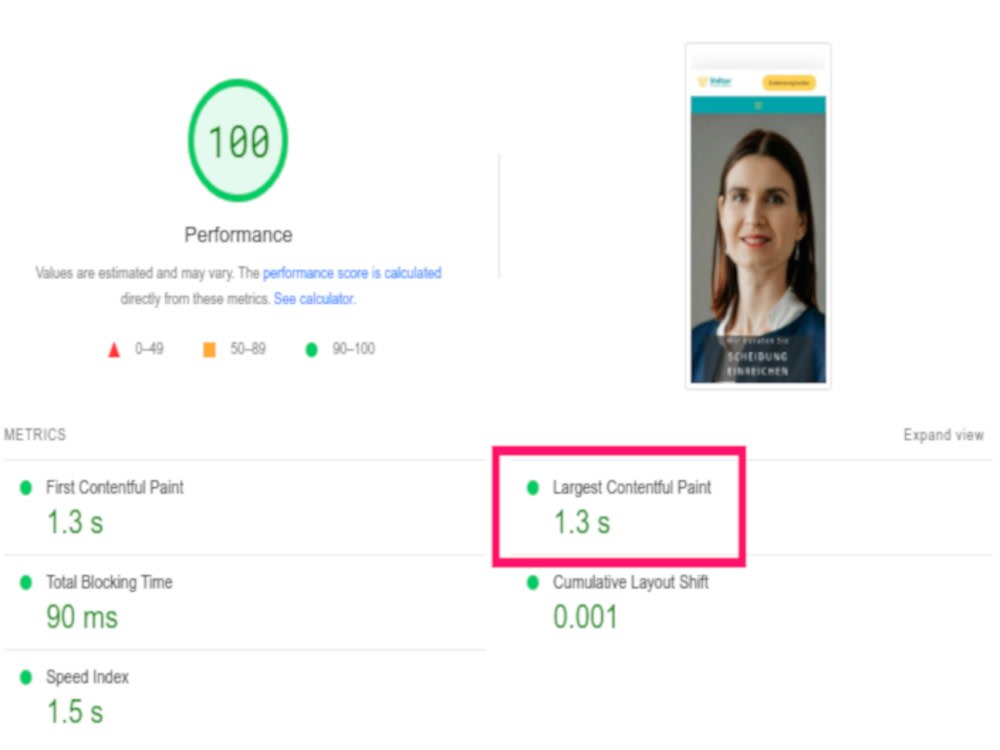This screenshot has height=750, width=1000.
Task: Click the yellow button in the thumbnail header
Action: pos(789,83)
